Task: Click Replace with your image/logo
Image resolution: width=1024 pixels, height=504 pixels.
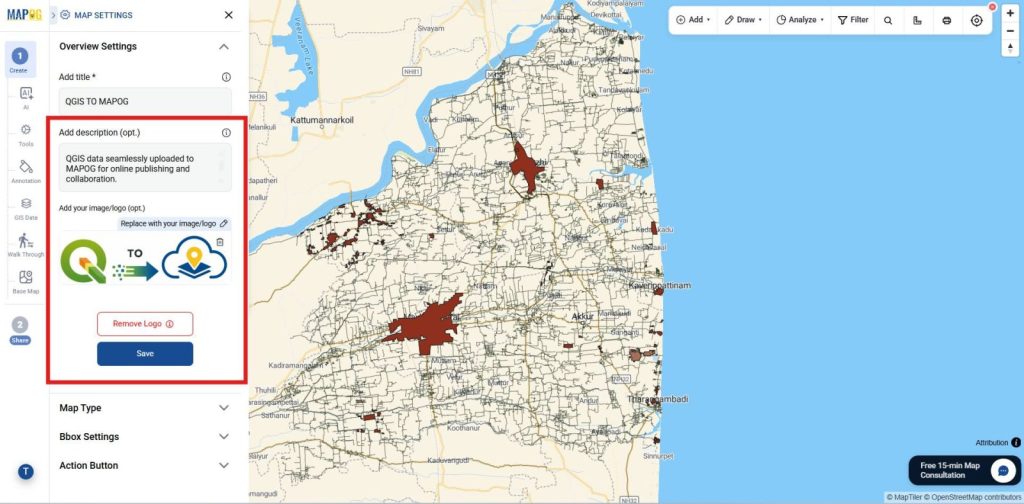Action: 174,223
